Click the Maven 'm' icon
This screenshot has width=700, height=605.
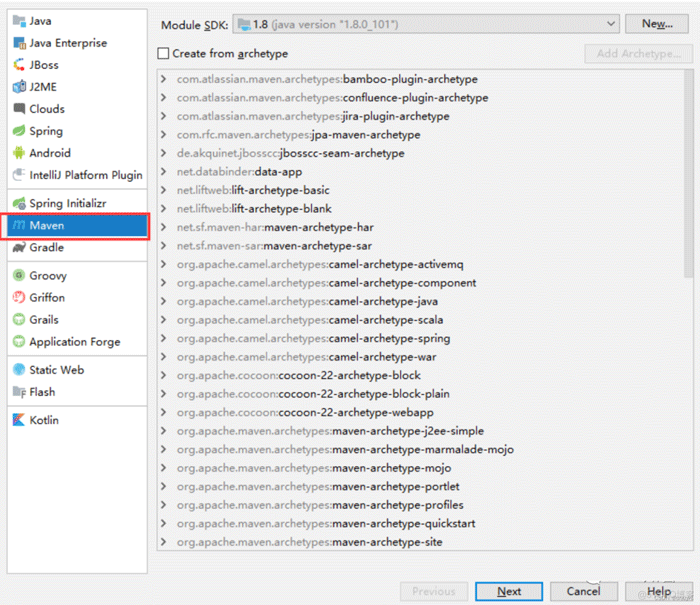click(x=19, y=225)
